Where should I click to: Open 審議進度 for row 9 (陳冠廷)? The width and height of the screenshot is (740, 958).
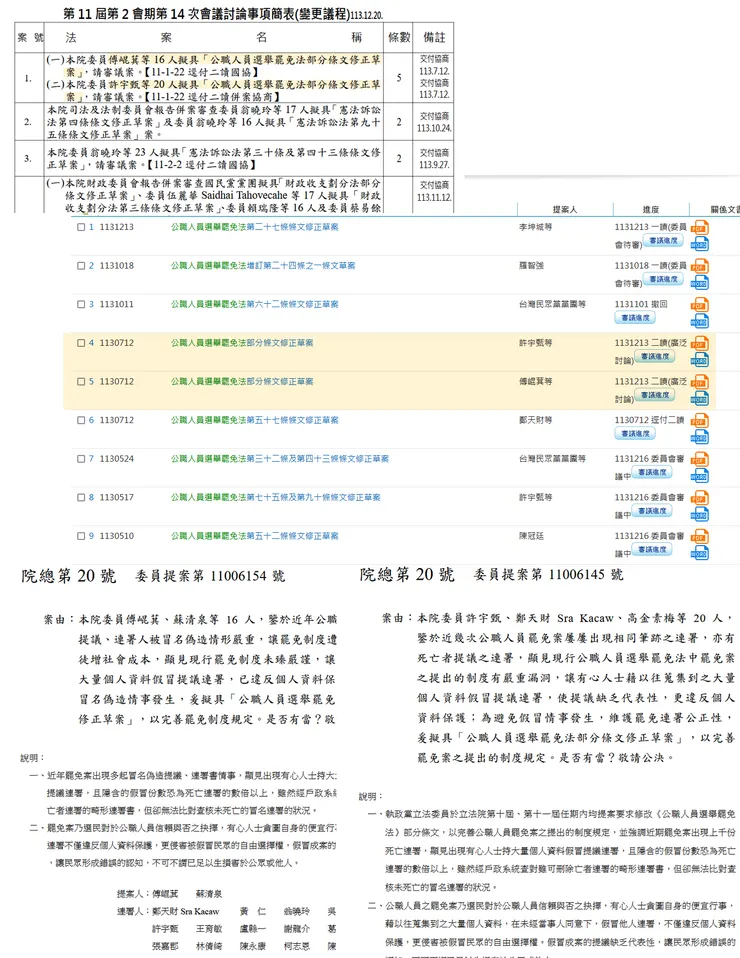point(652,549)
